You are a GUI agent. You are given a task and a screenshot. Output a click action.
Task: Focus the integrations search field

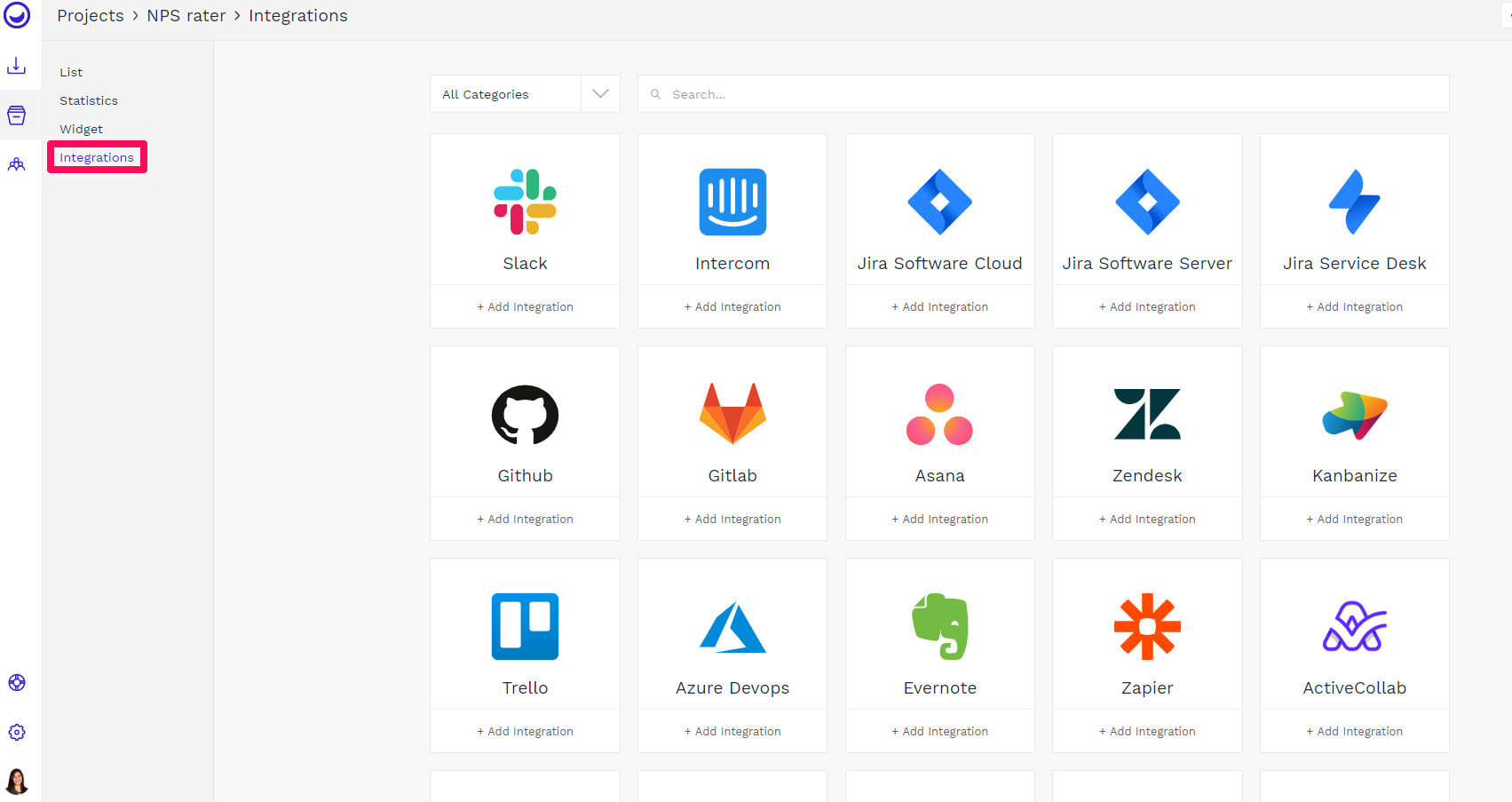1043,94
